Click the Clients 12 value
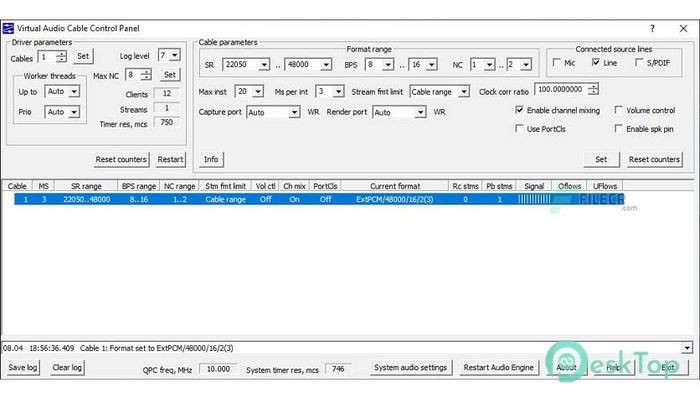 [x=167, y=93]
